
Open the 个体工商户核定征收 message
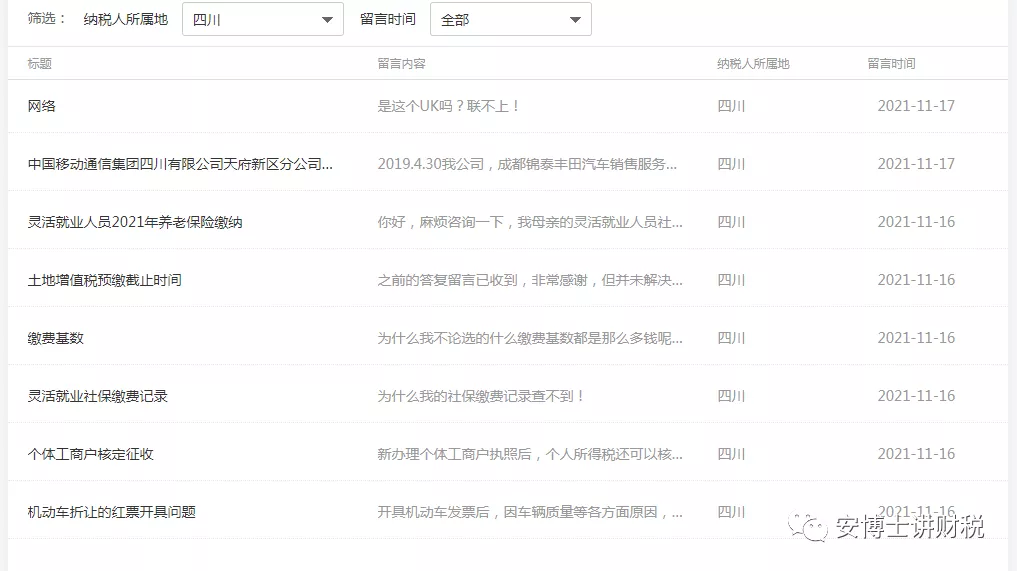(x=90, y=454)
